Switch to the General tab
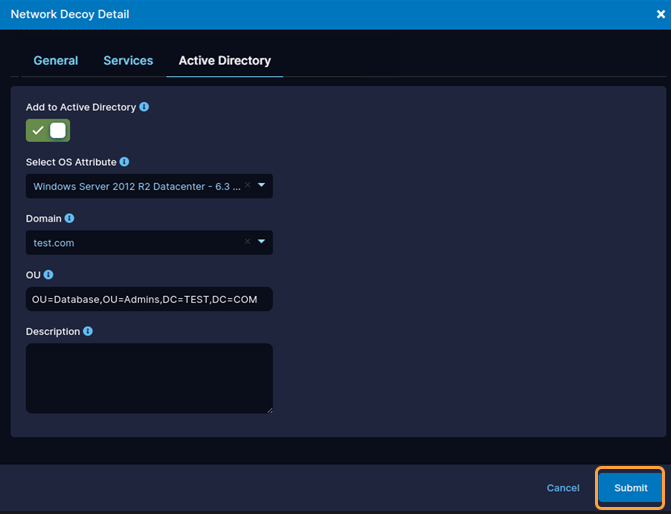 56,61
